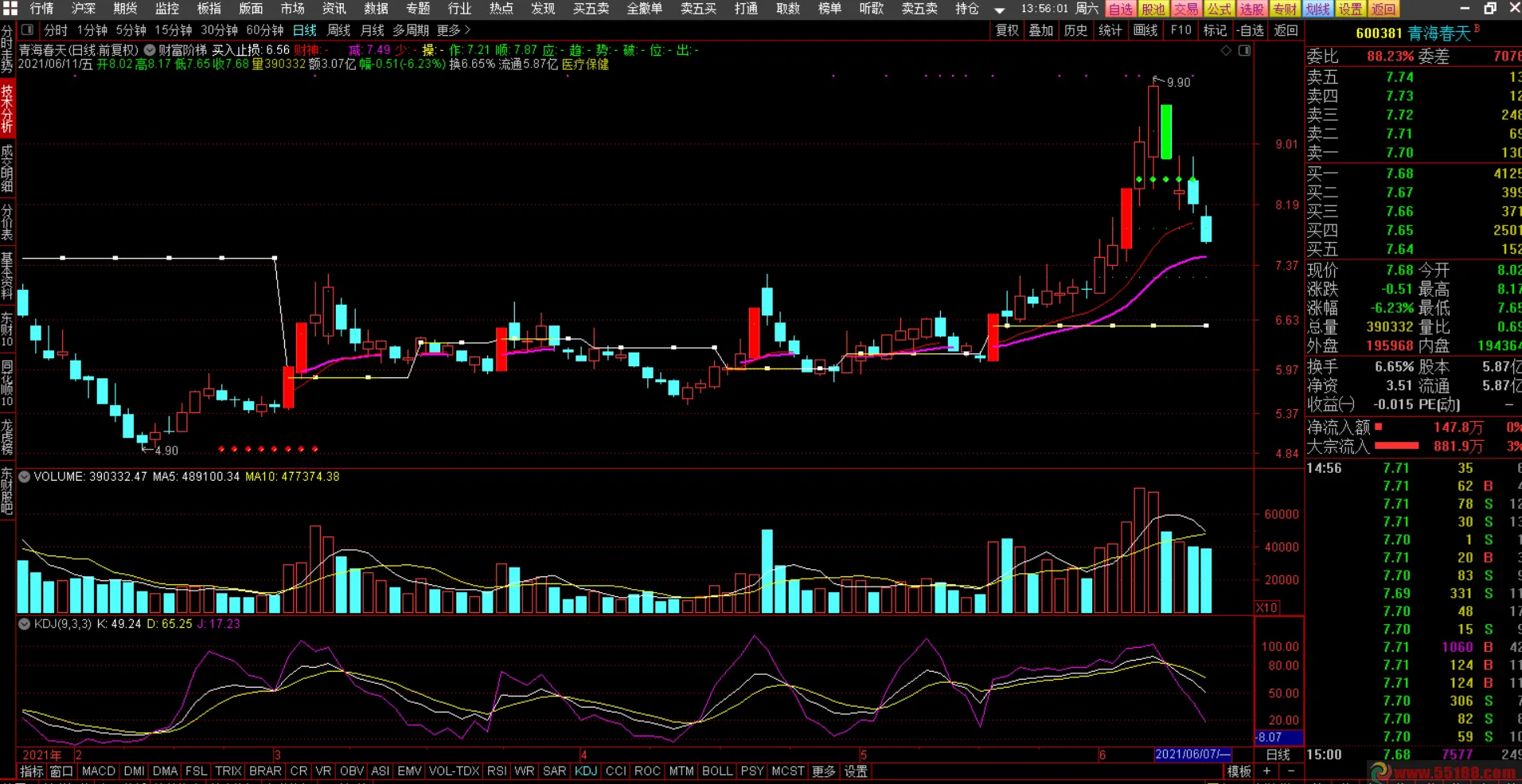Toggle the VOL-TDX indicator
The height and width of the screenshot is (784, 1522).
click(455, 771)
